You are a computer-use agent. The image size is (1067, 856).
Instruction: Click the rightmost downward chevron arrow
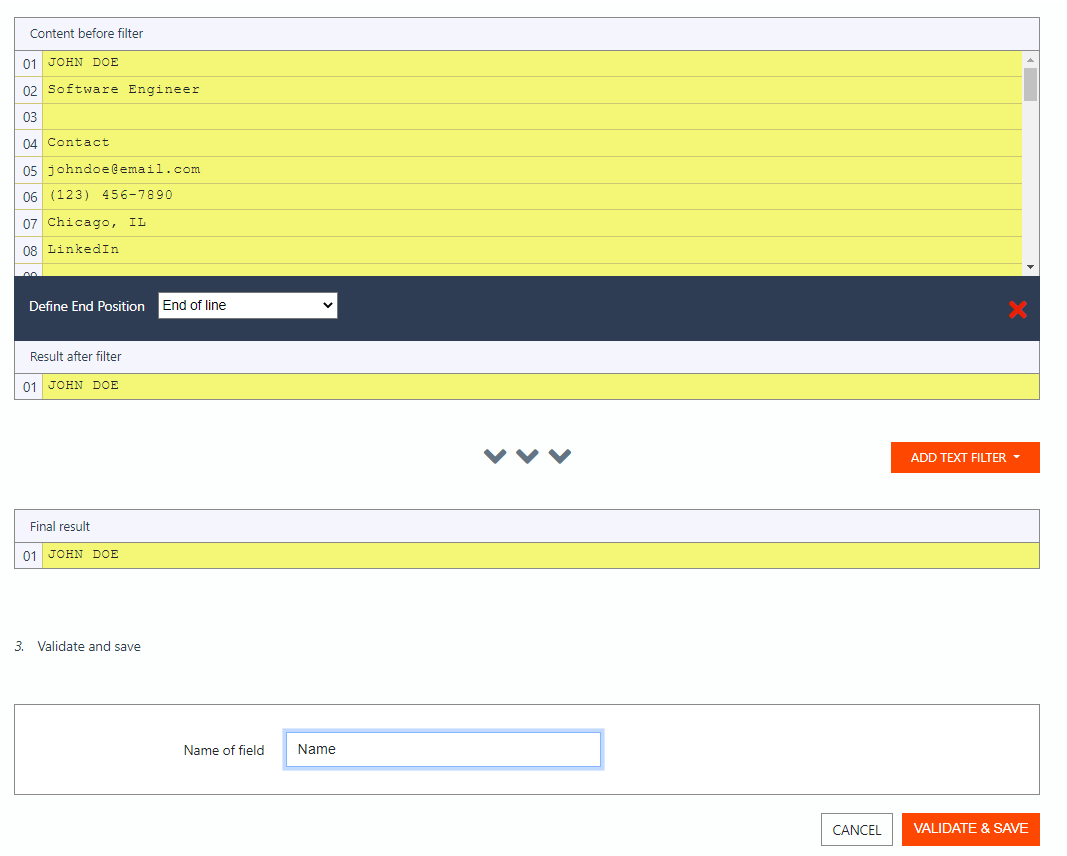(560, 456)
